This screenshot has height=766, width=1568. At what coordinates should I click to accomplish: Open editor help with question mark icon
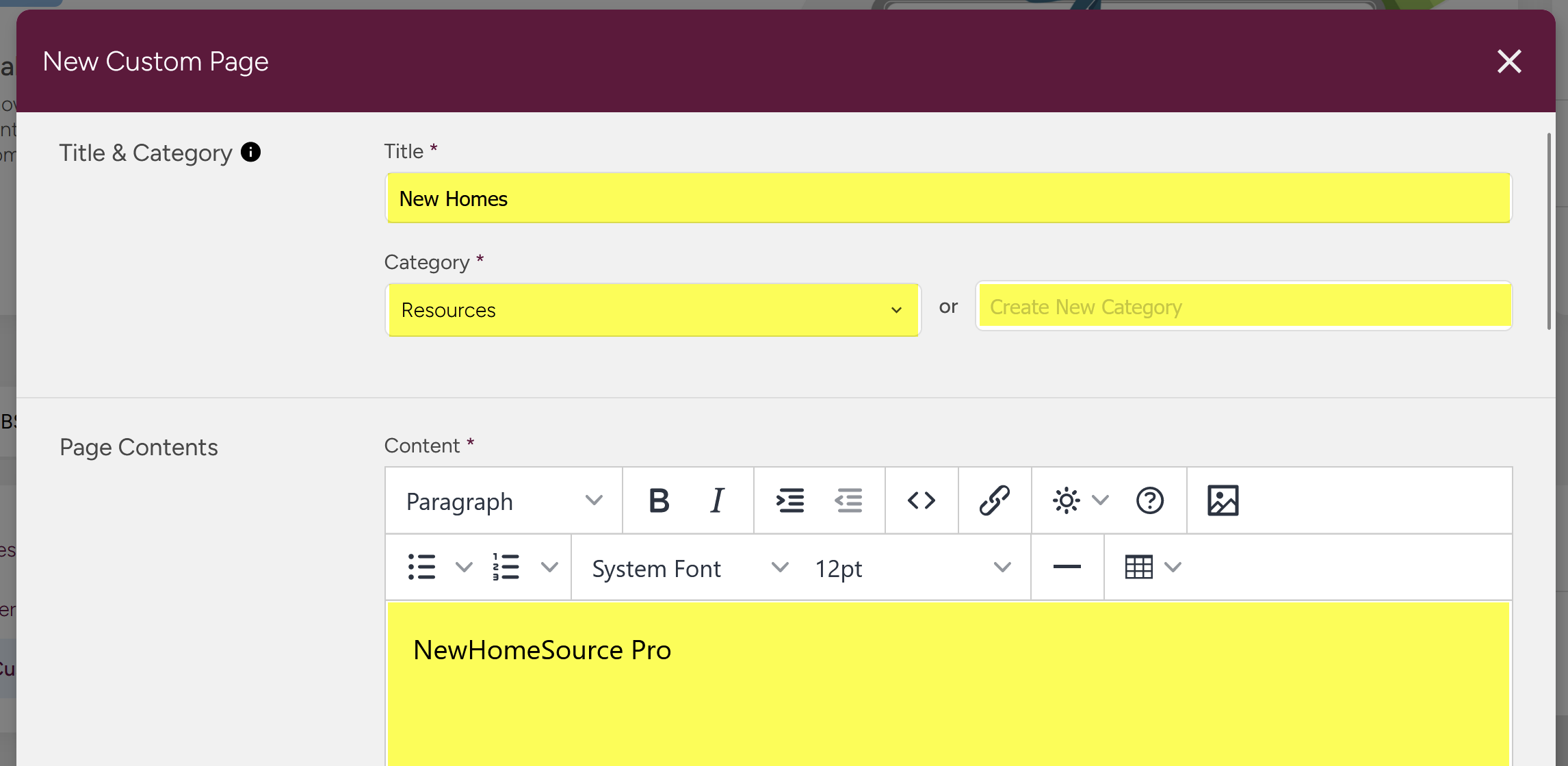[1150, 501]
